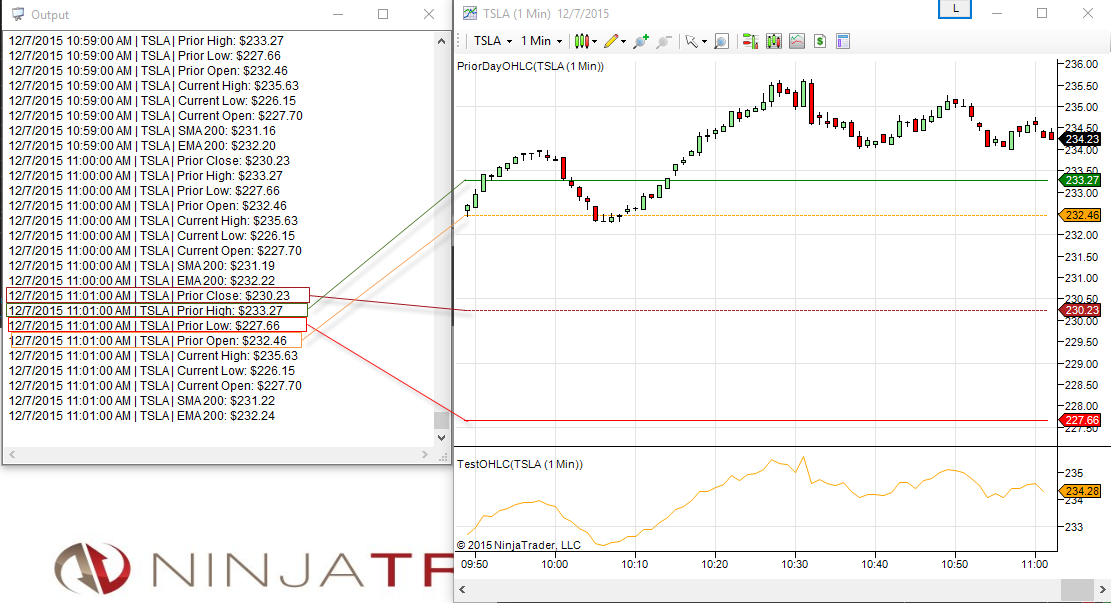Select the 11:00:00 'Current High: $235.63' output line
Screen dimensions: 1111x603
[153, 221]
